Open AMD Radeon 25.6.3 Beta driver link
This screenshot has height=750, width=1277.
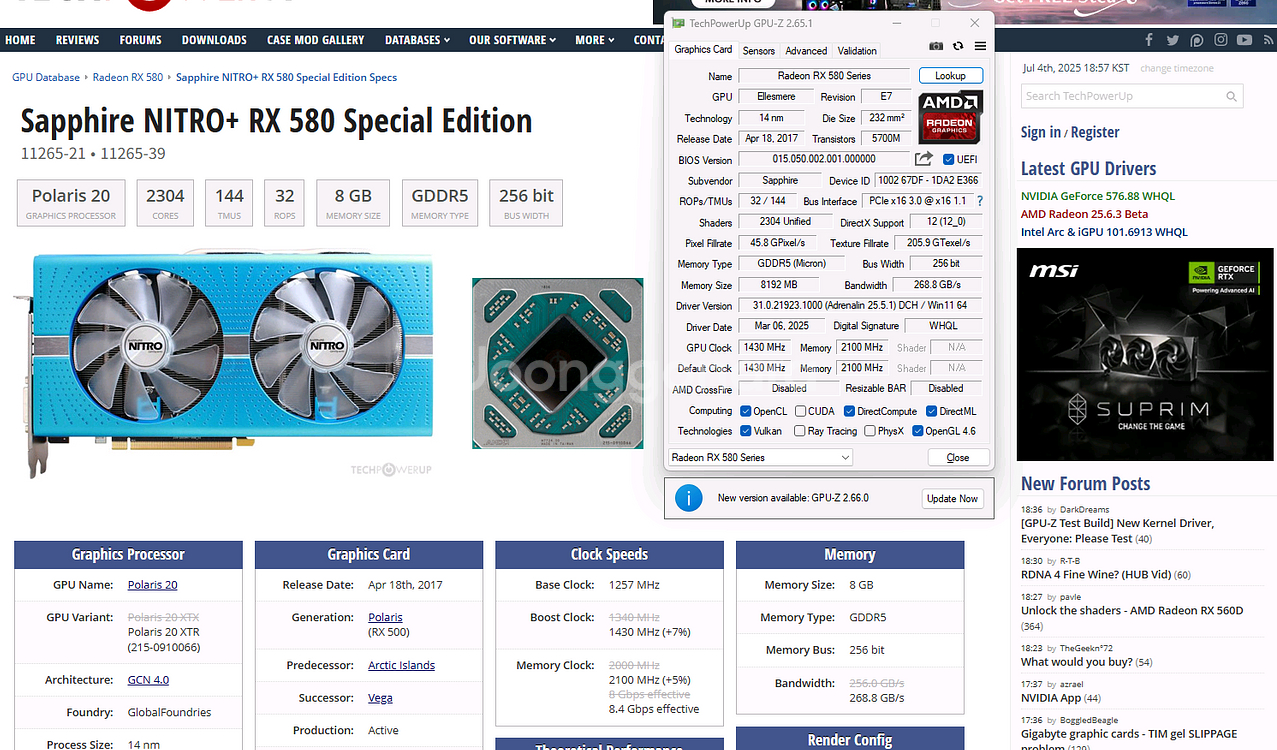click(x=1084, y=214)
